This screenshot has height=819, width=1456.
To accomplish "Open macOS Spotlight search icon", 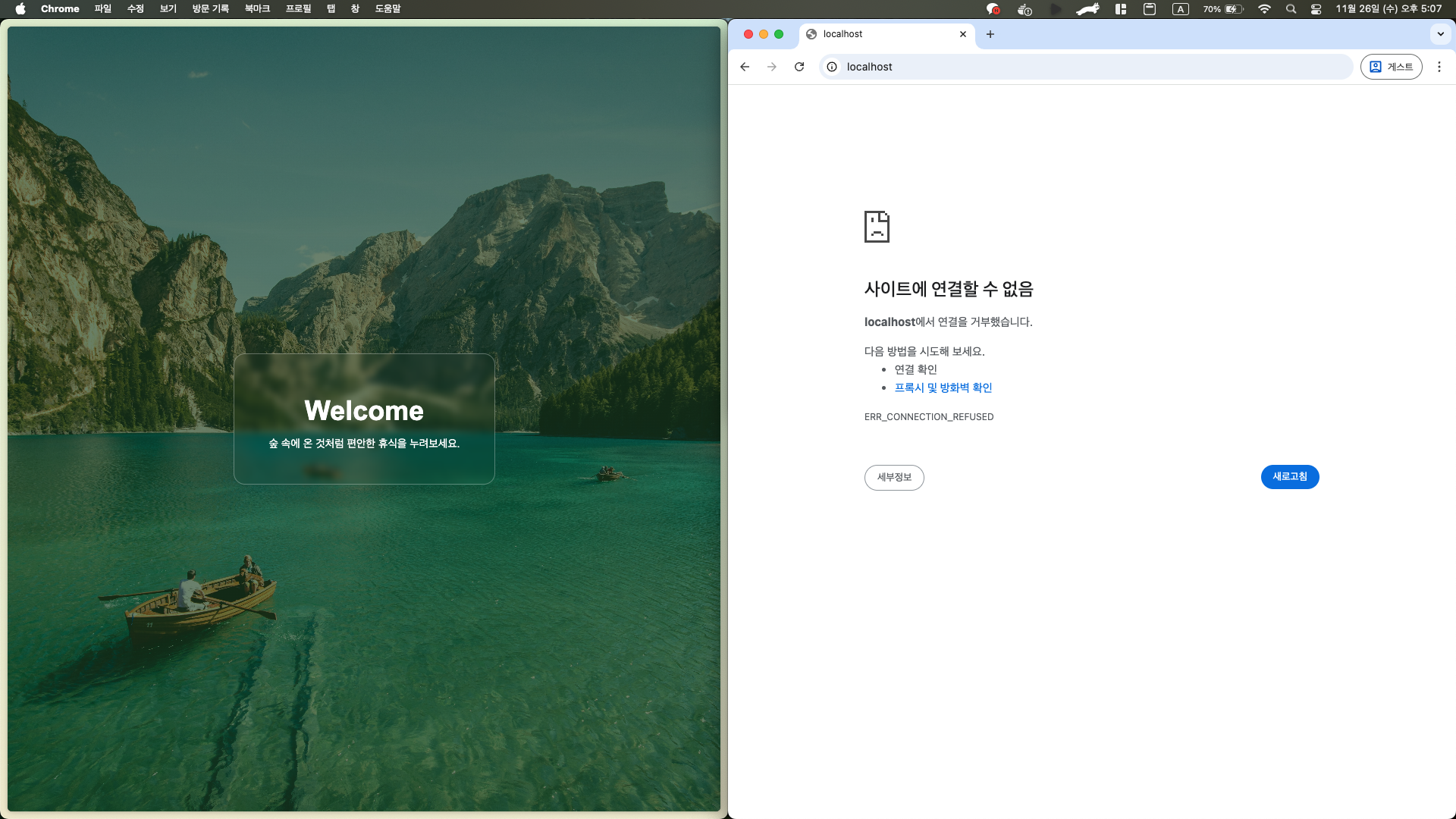I will tap(1291, 9).
